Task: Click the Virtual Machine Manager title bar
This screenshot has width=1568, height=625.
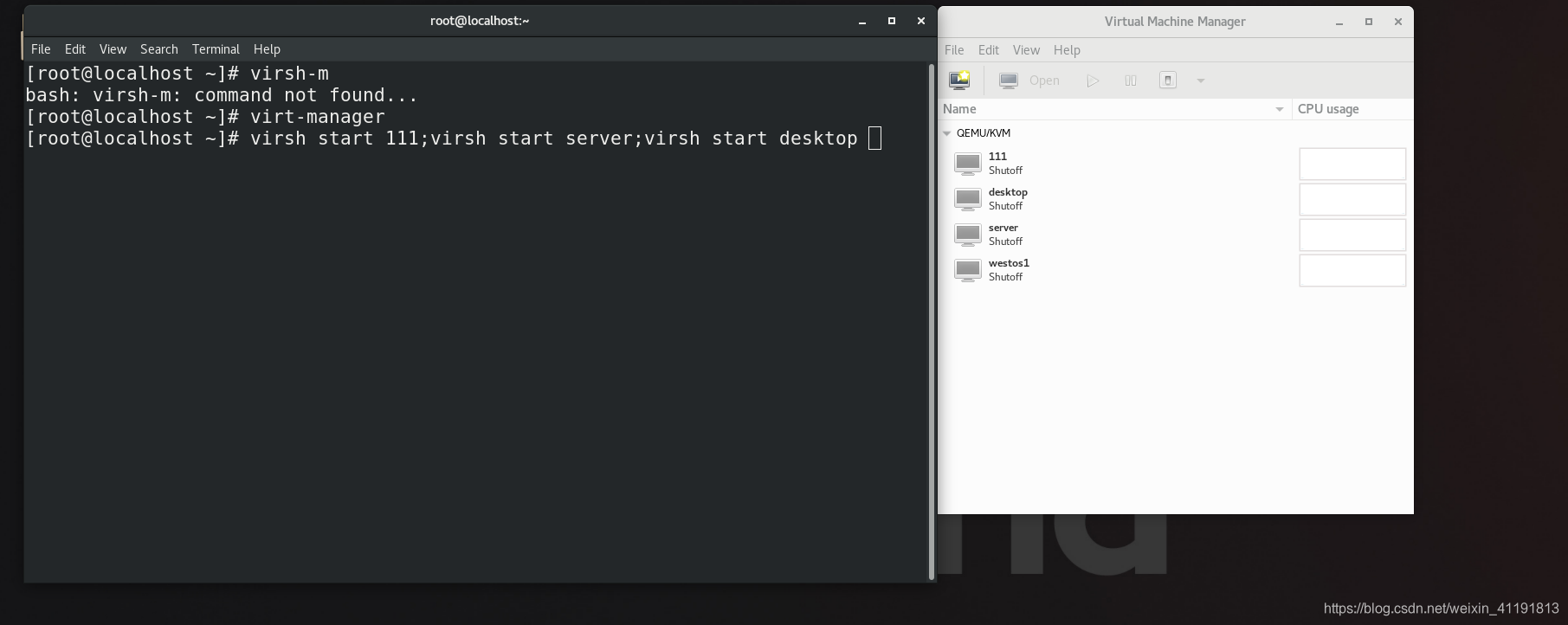Action: (x=1175, y=22)
